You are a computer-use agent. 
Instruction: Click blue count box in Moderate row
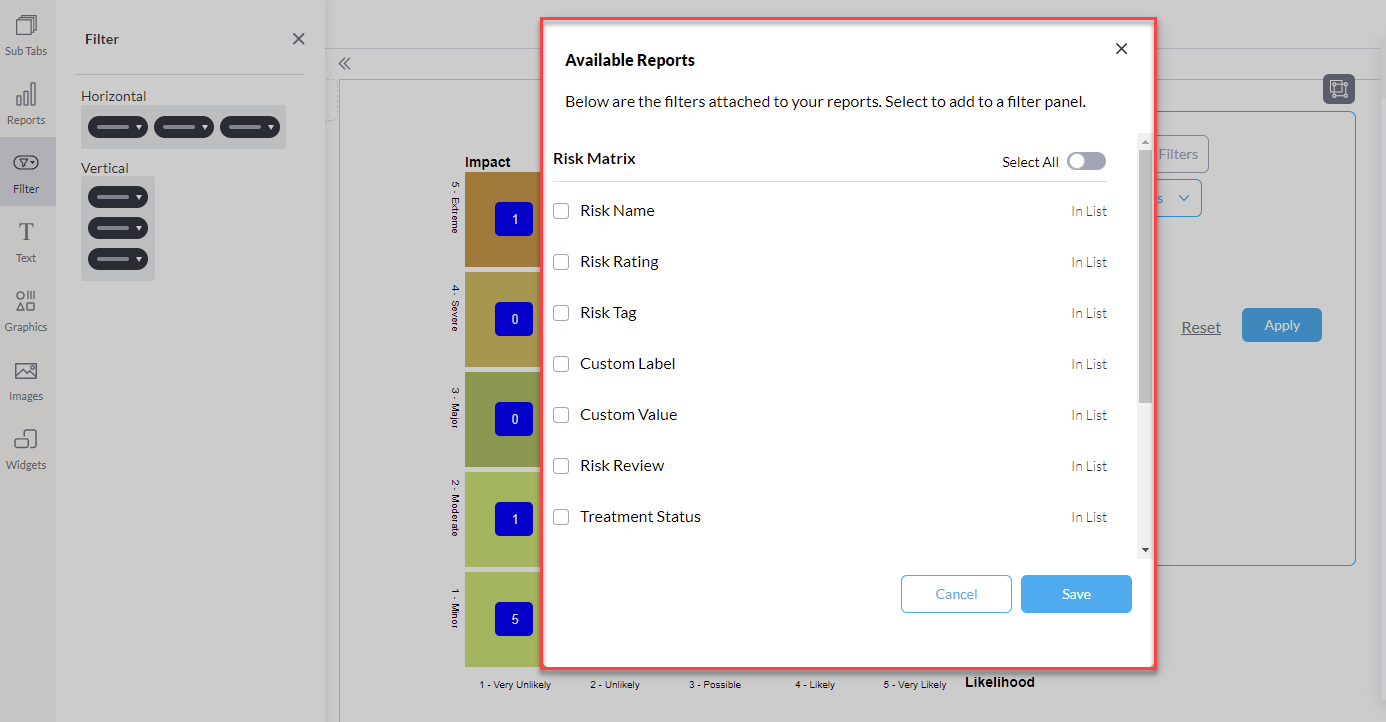[514, 519]
